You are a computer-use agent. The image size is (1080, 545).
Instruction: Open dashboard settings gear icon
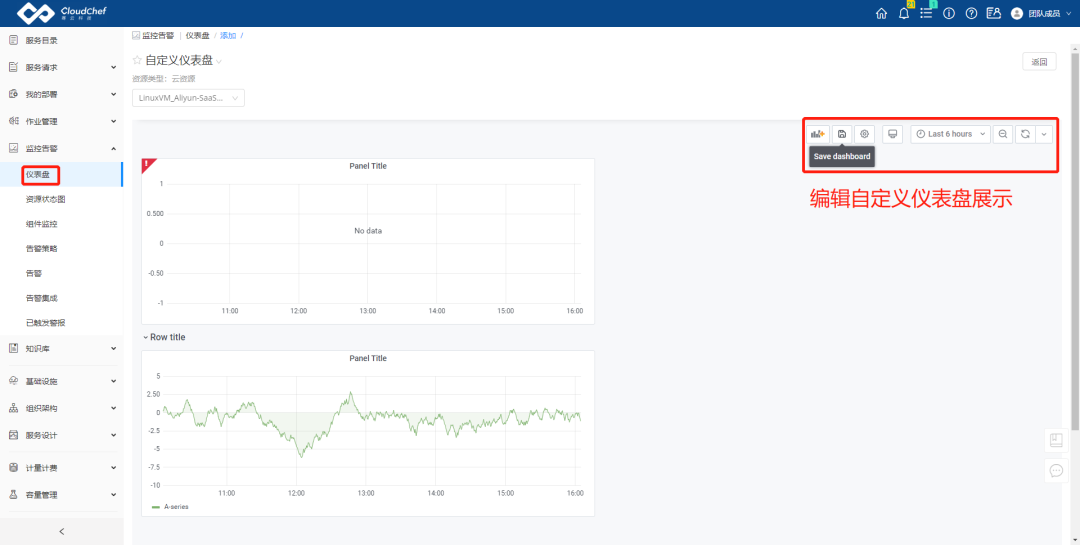pyautogui.click(x=864, y=134)
